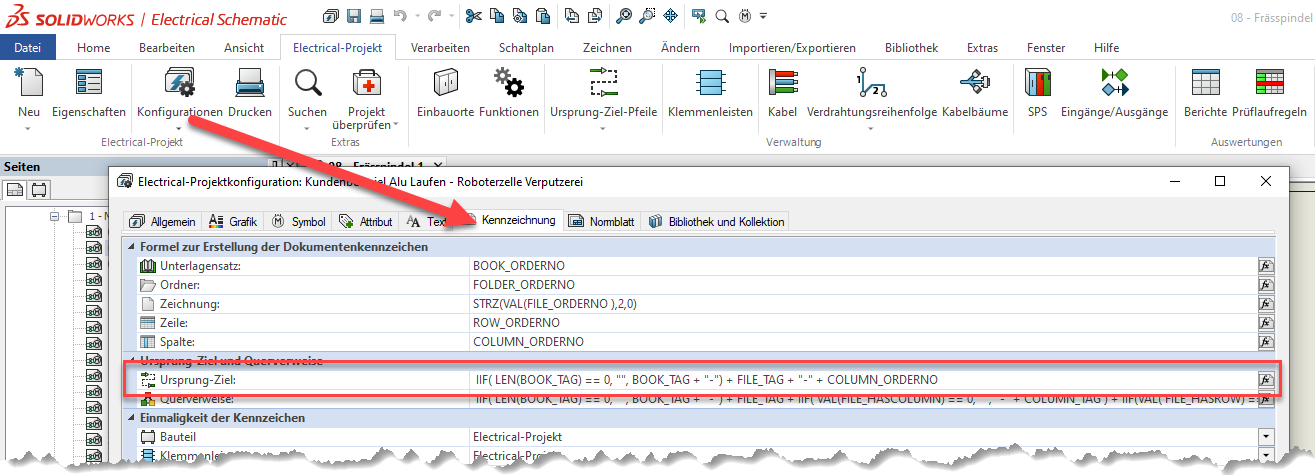
Task: Click the fx button for Unterlagensatz row
Action: [1265, 266]
